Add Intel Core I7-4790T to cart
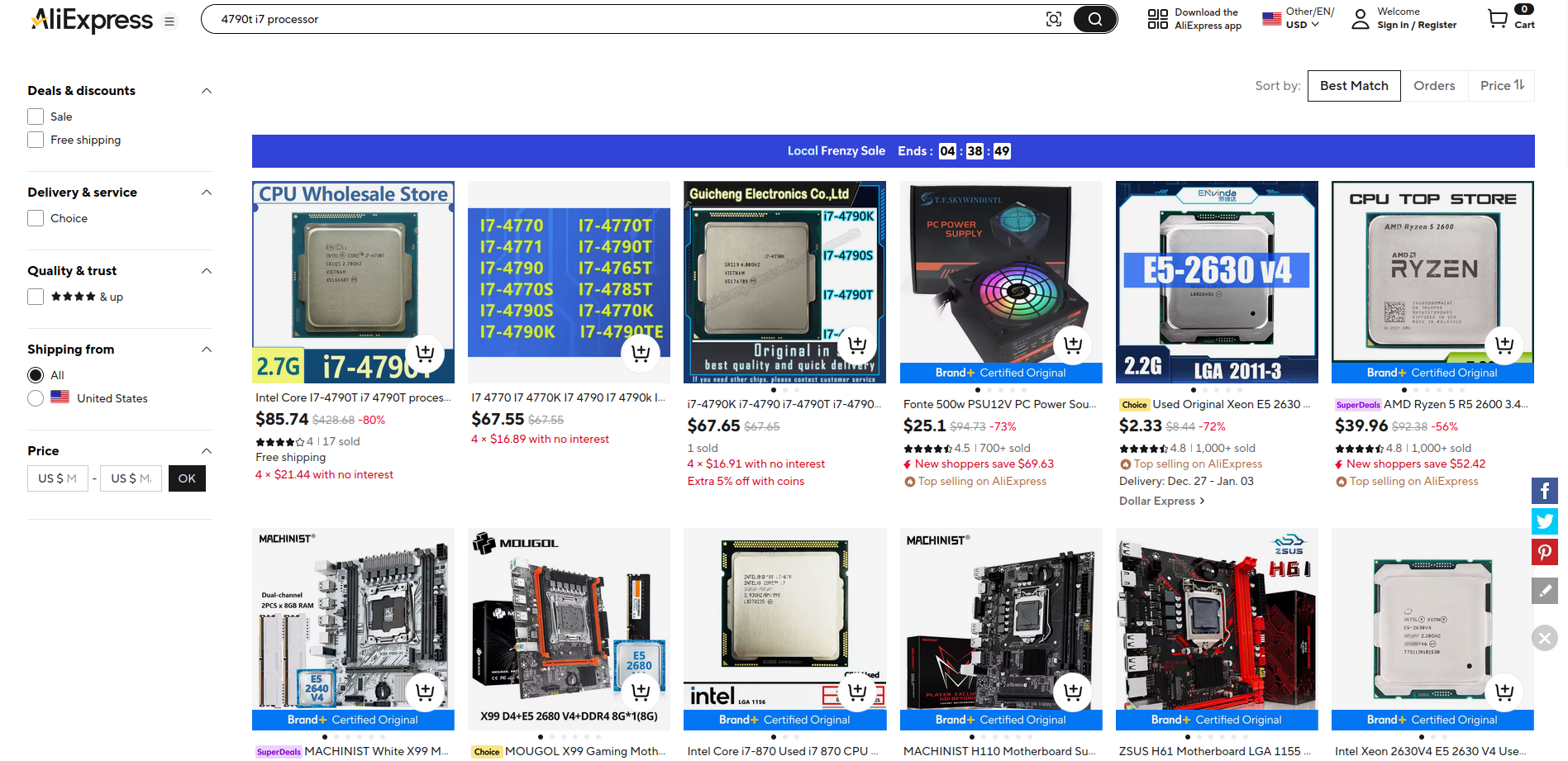The image size is (1568, 761). (425, 353)
